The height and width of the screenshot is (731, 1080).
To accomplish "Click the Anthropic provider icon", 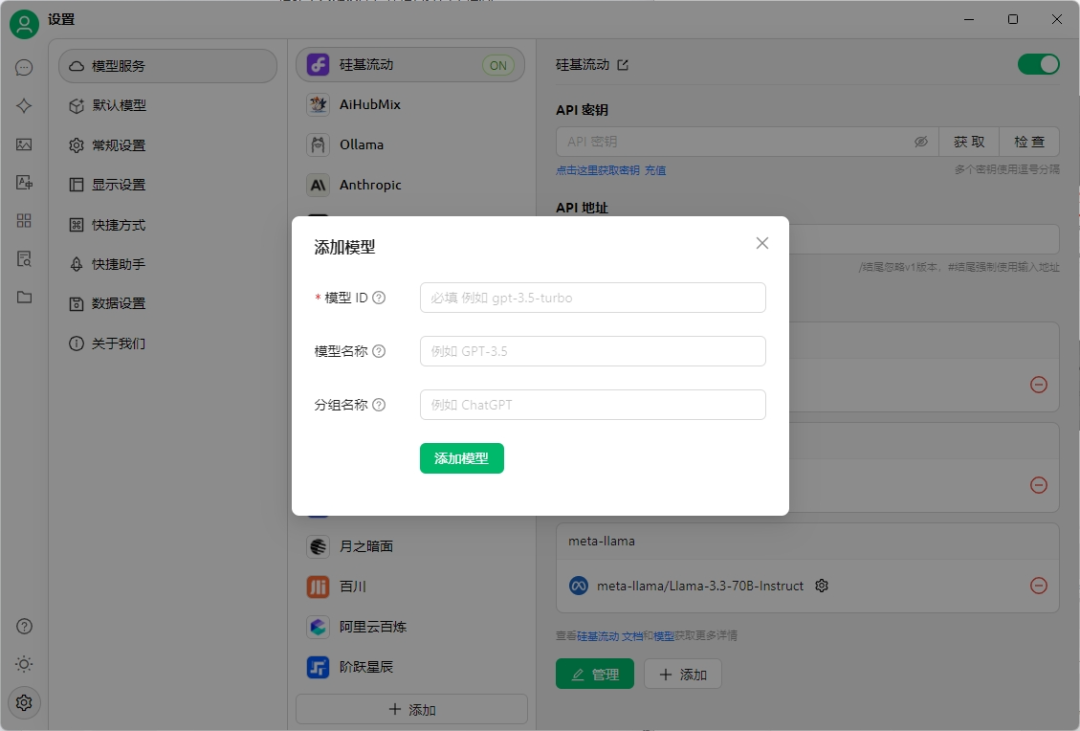I will point(318,185).
